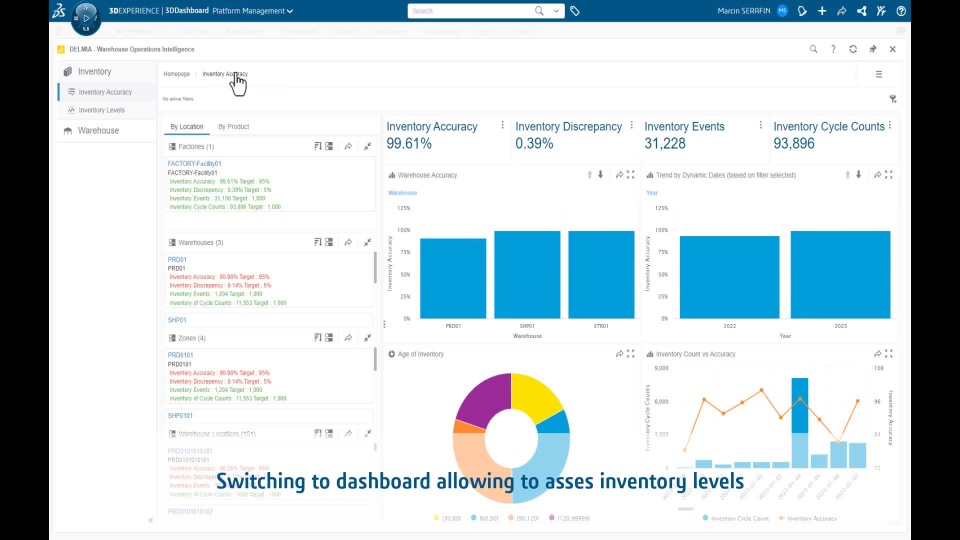This screenshot has height=540, width=960.
Task: Open Marcin SERAFIN user profile
Action: (x=743, y=10)
